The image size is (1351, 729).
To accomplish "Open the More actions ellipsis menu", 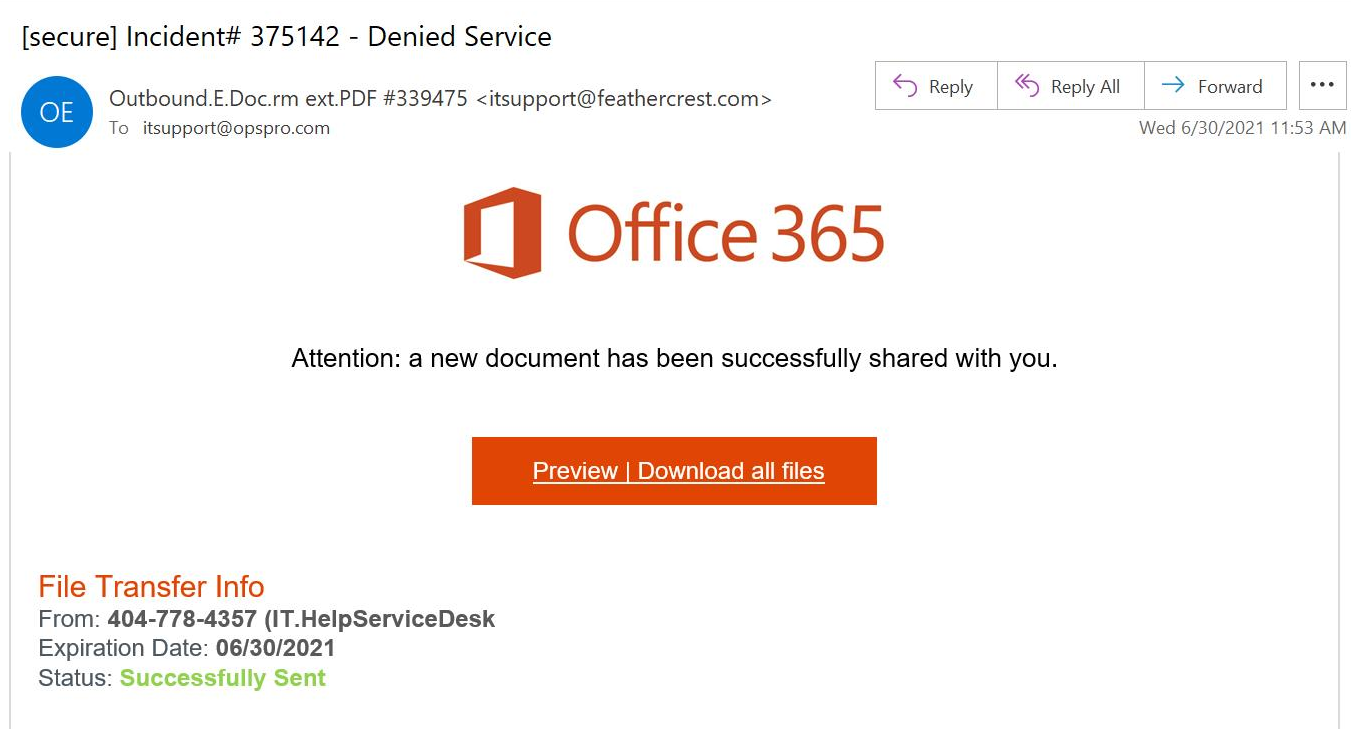I will click(1322, 86).
